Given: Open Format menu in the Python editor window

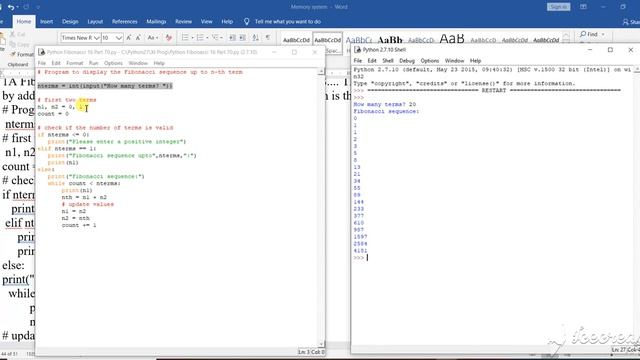Looking at the screenshot, I should point(74,63).
